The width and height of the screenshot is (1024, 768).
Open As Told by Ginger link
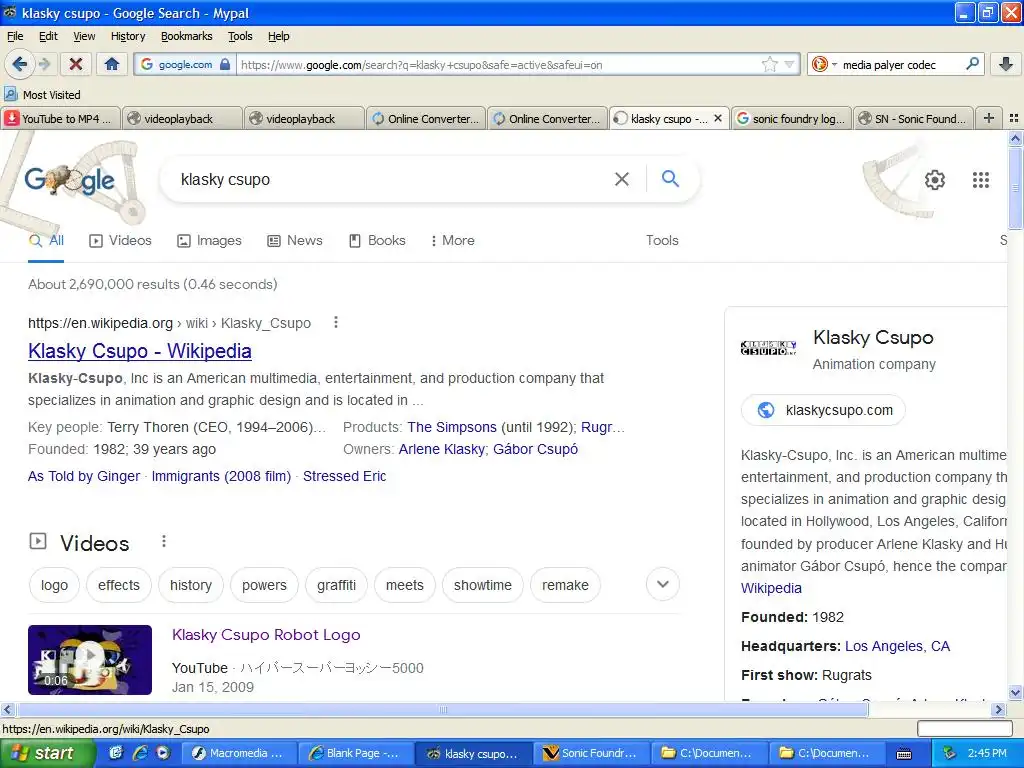[84, 476]
